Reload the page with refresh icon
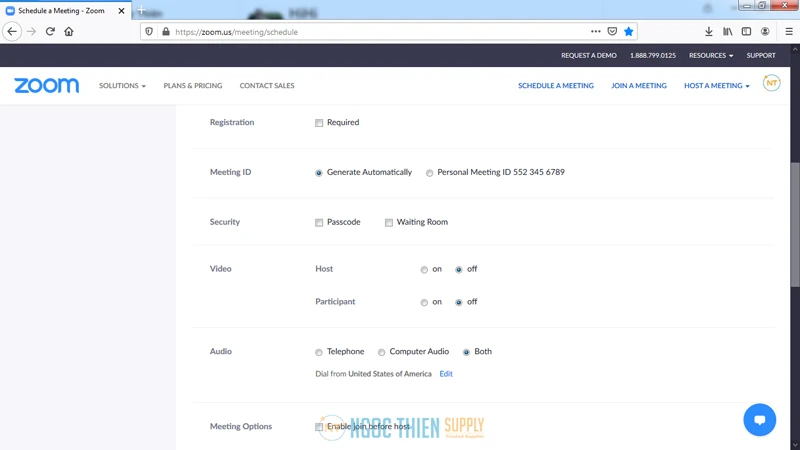This screenshot has height=450, width=800. click(50, 32)
